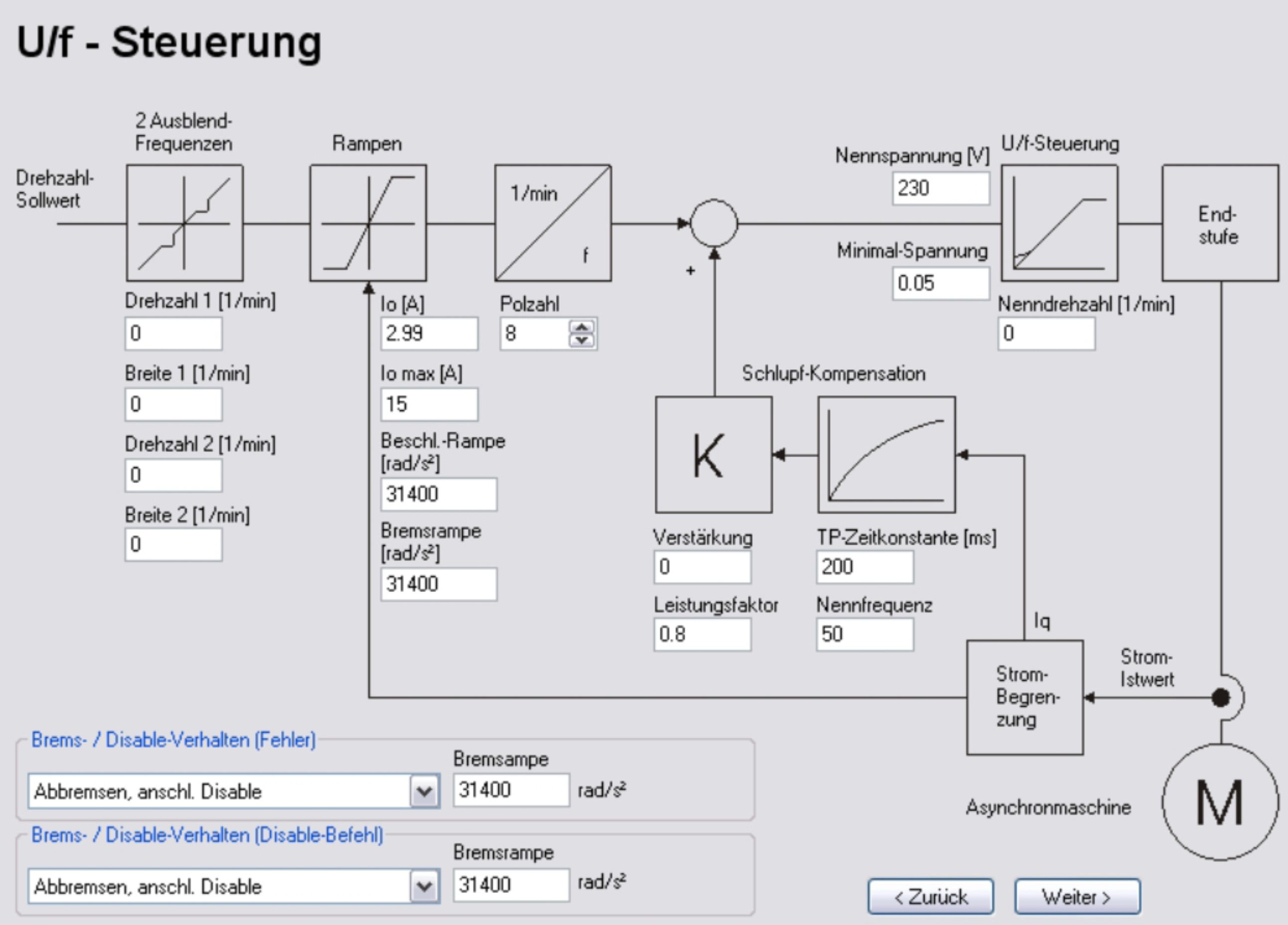Click the U/f-Steuerung curve block
Viewport: 1288px width, 925px height.
pos(1059,223)
